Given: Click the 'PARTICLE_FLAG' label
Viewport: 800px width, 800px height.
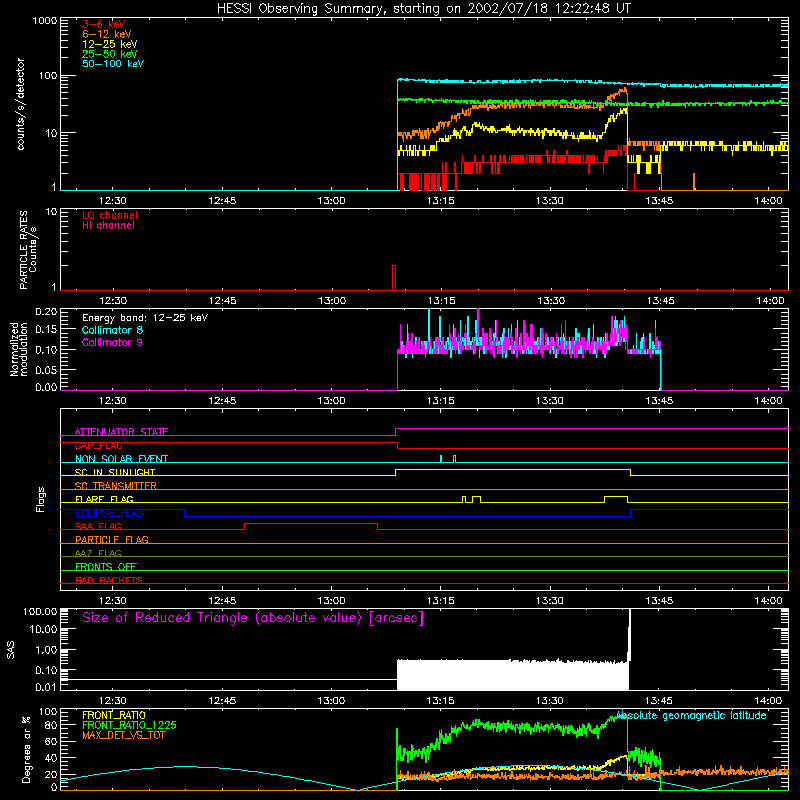Looking at the screenshot, I should (x=112, y=540).
